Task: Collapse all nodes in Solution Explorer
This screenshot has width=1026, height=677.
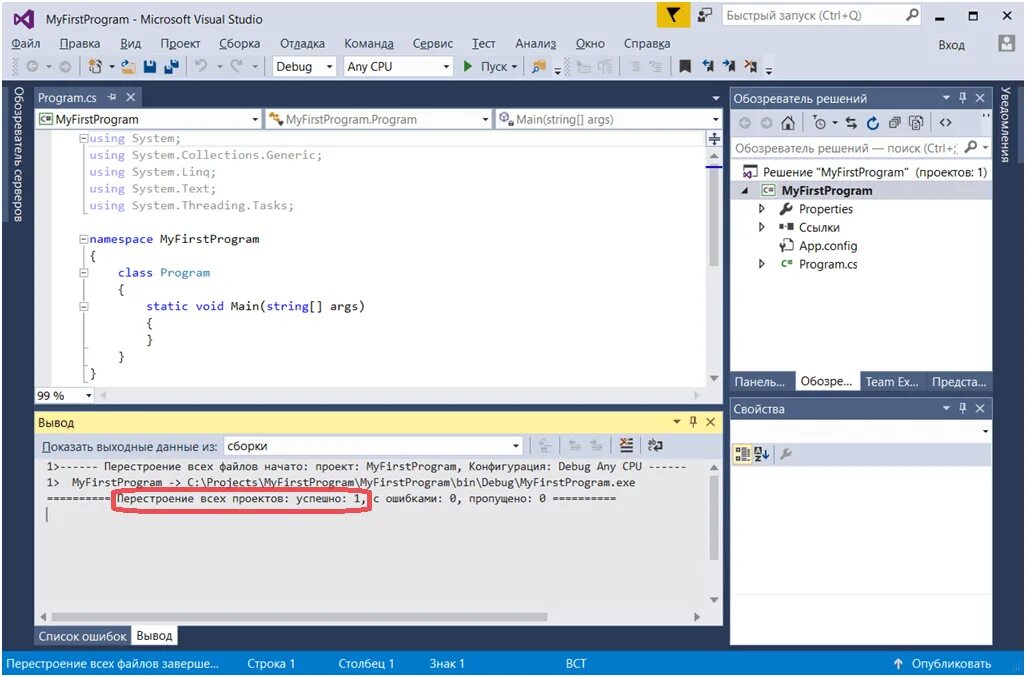Action: [894, 123]
